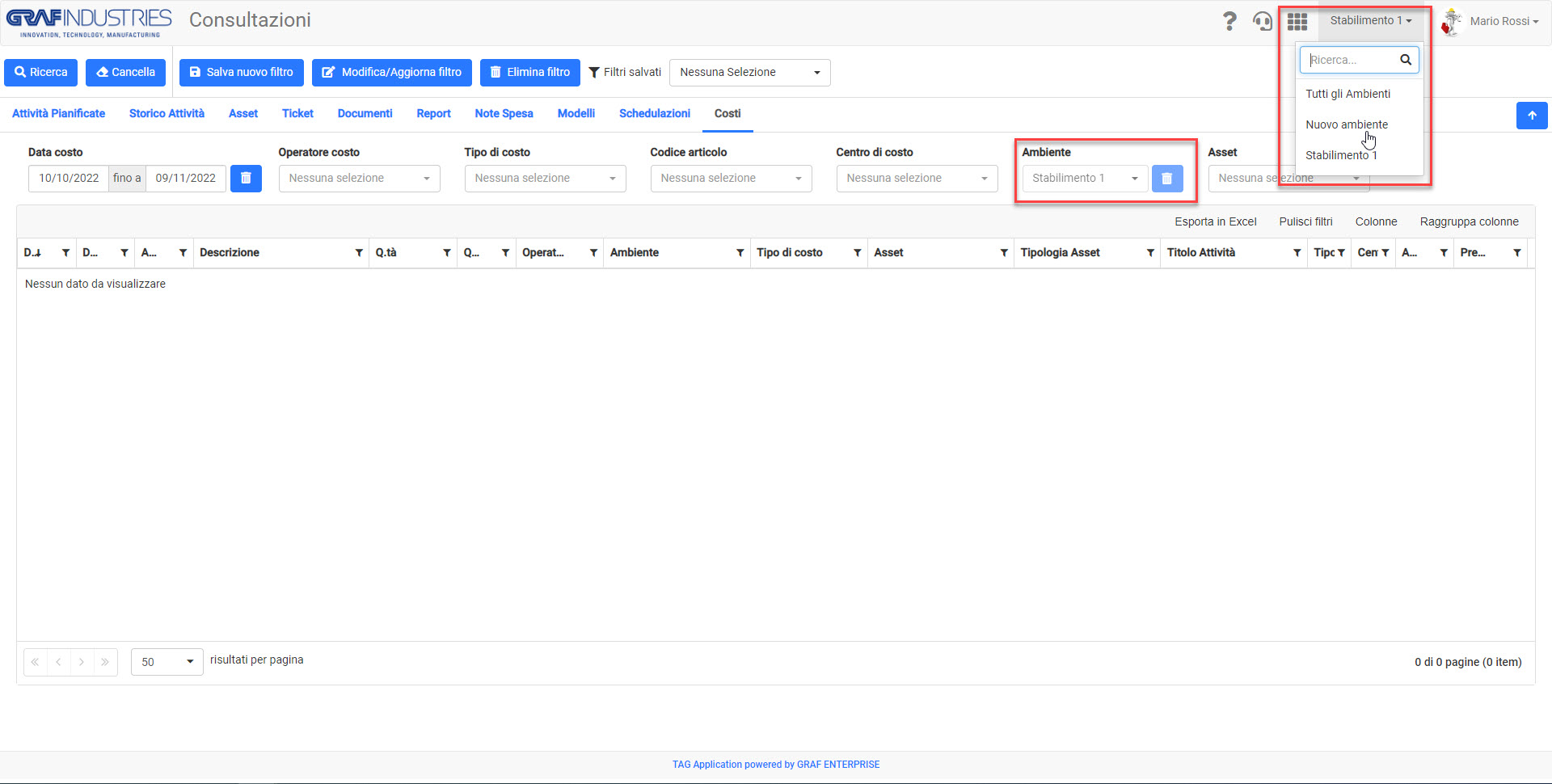Open the results per page dropdown
Image resolution: width=1552 pixels, height=784 pixels.
(x=167, y=662)
